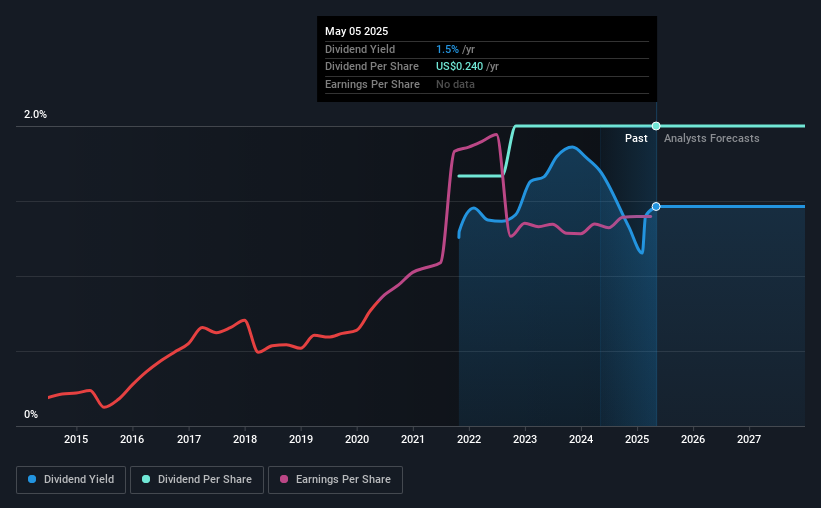Select the blue dividend yield data point marker

tap(656, 207)
